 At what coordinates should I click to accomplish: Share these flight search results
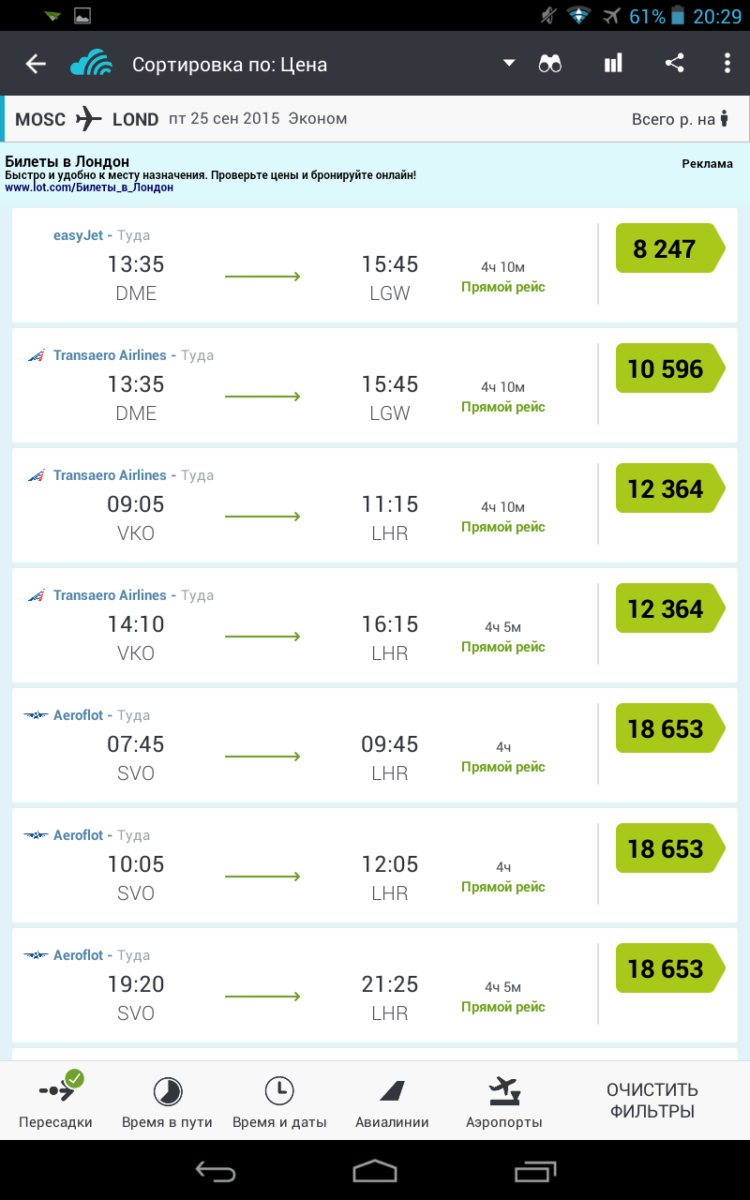click(675, 64)
